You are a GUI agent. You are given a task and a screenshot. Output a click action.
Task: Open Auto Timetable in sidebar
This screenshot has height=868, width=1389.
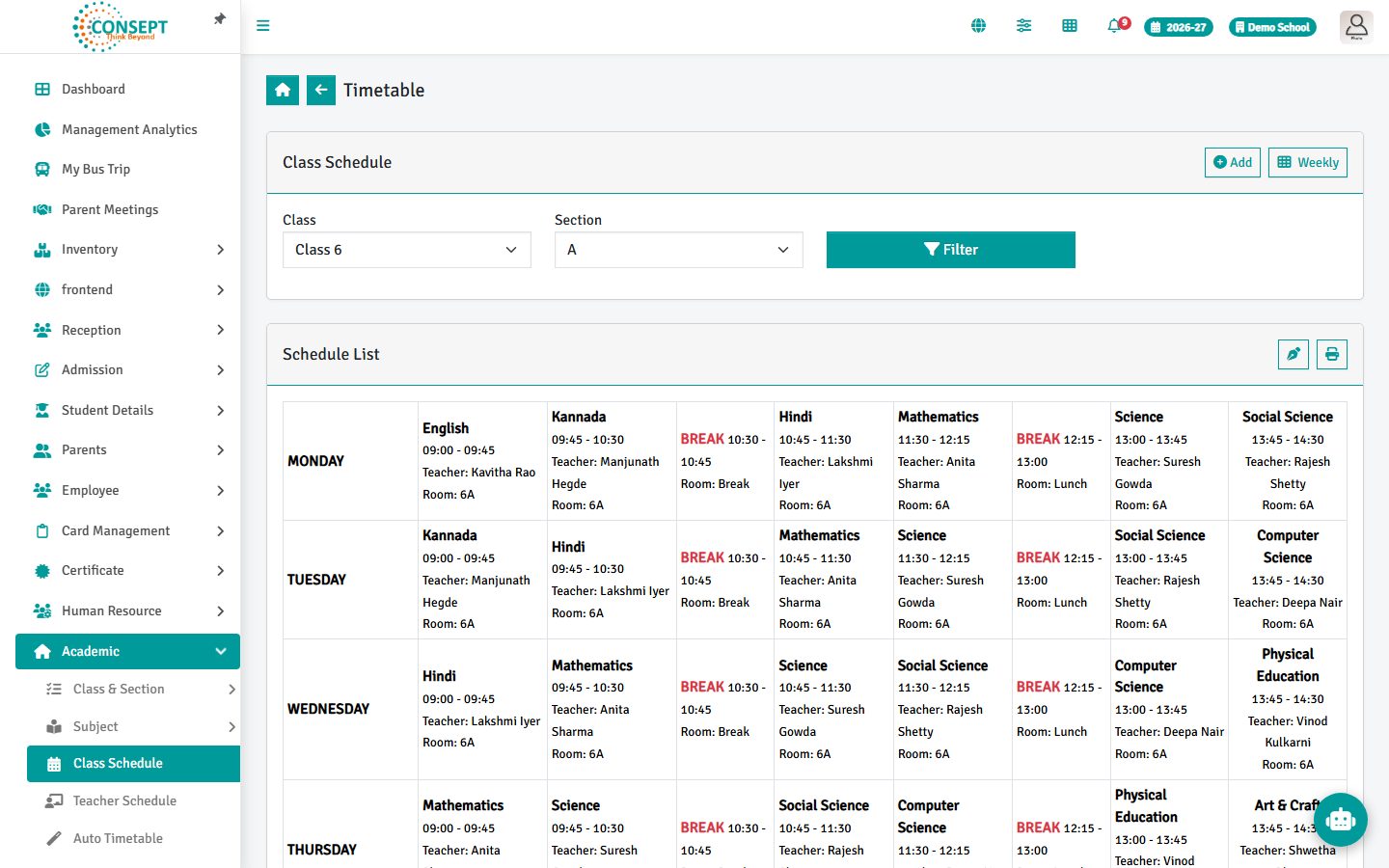pyautogui.click(x=133, y=838)
